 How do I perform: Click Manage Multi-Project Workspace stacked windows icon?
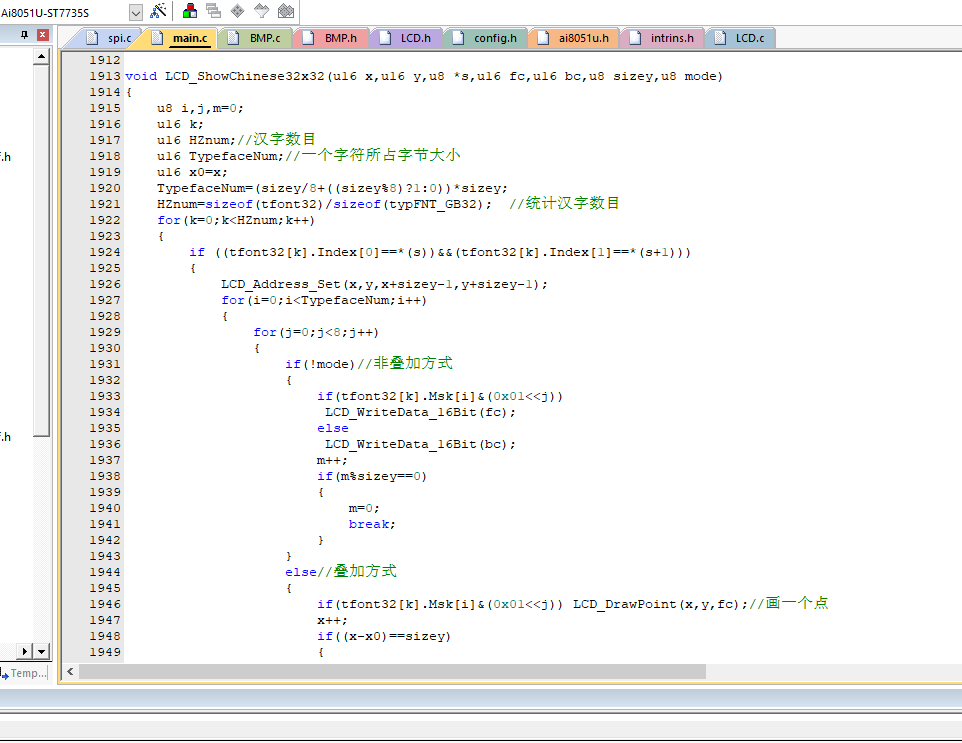214,10
